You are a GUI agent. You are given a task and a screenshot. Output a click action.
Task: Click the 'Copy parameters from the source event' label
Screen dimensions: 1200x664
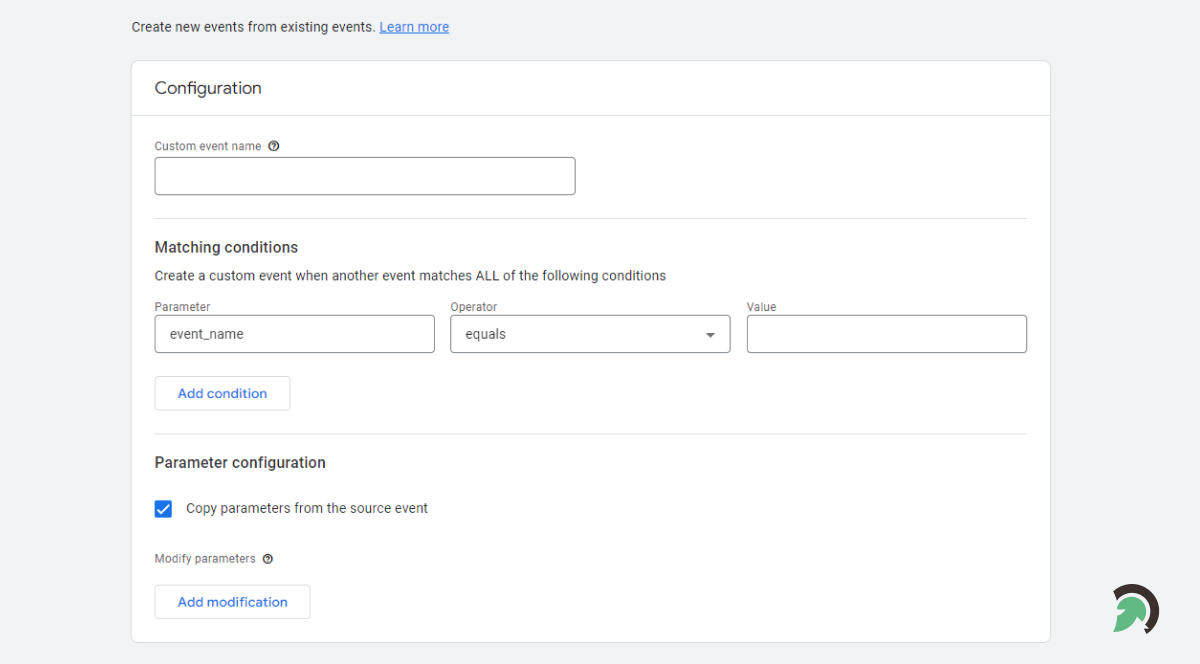click(x=306, y=509)
